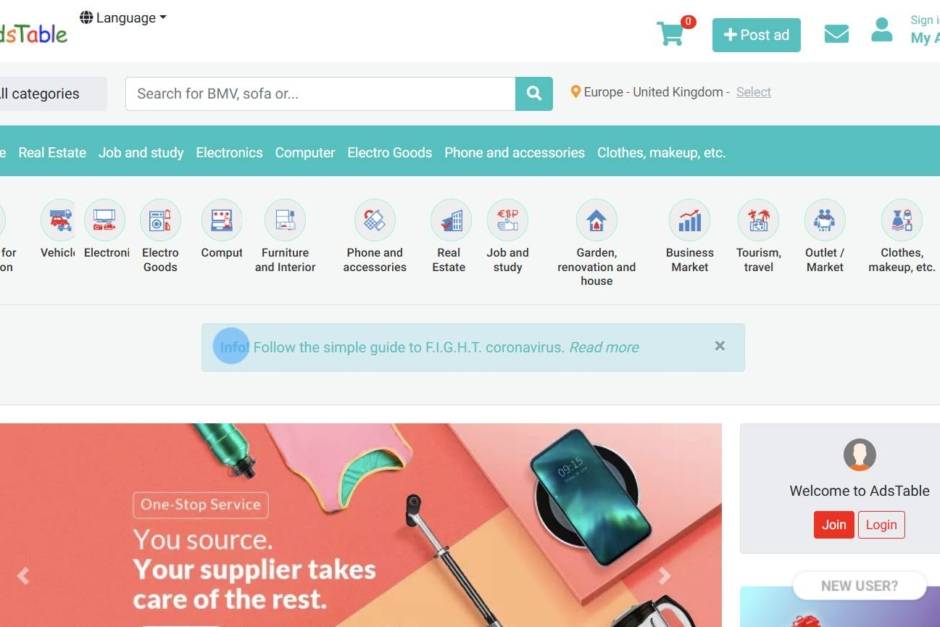Advance the banner carousel with next arrow

[x=664, y=576]
